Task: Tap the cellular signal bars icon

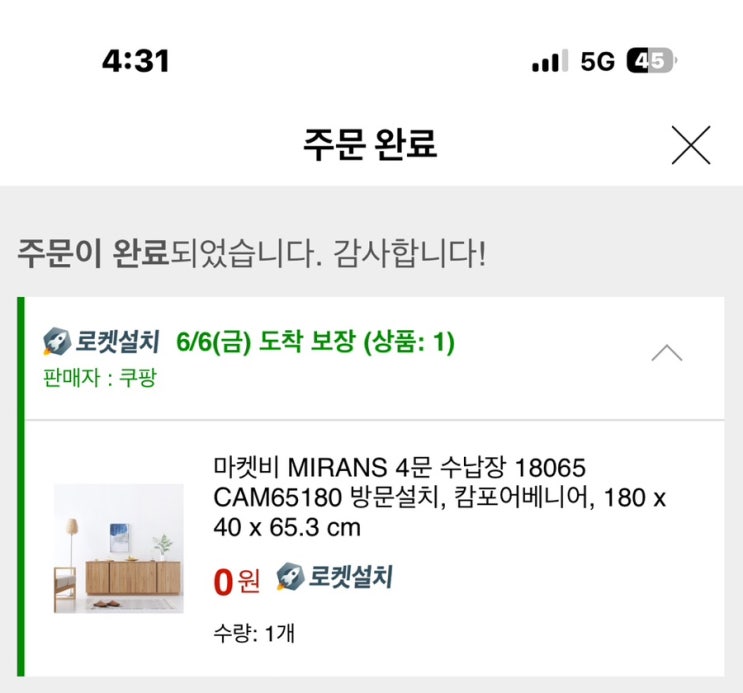Action: pos(549,61)
